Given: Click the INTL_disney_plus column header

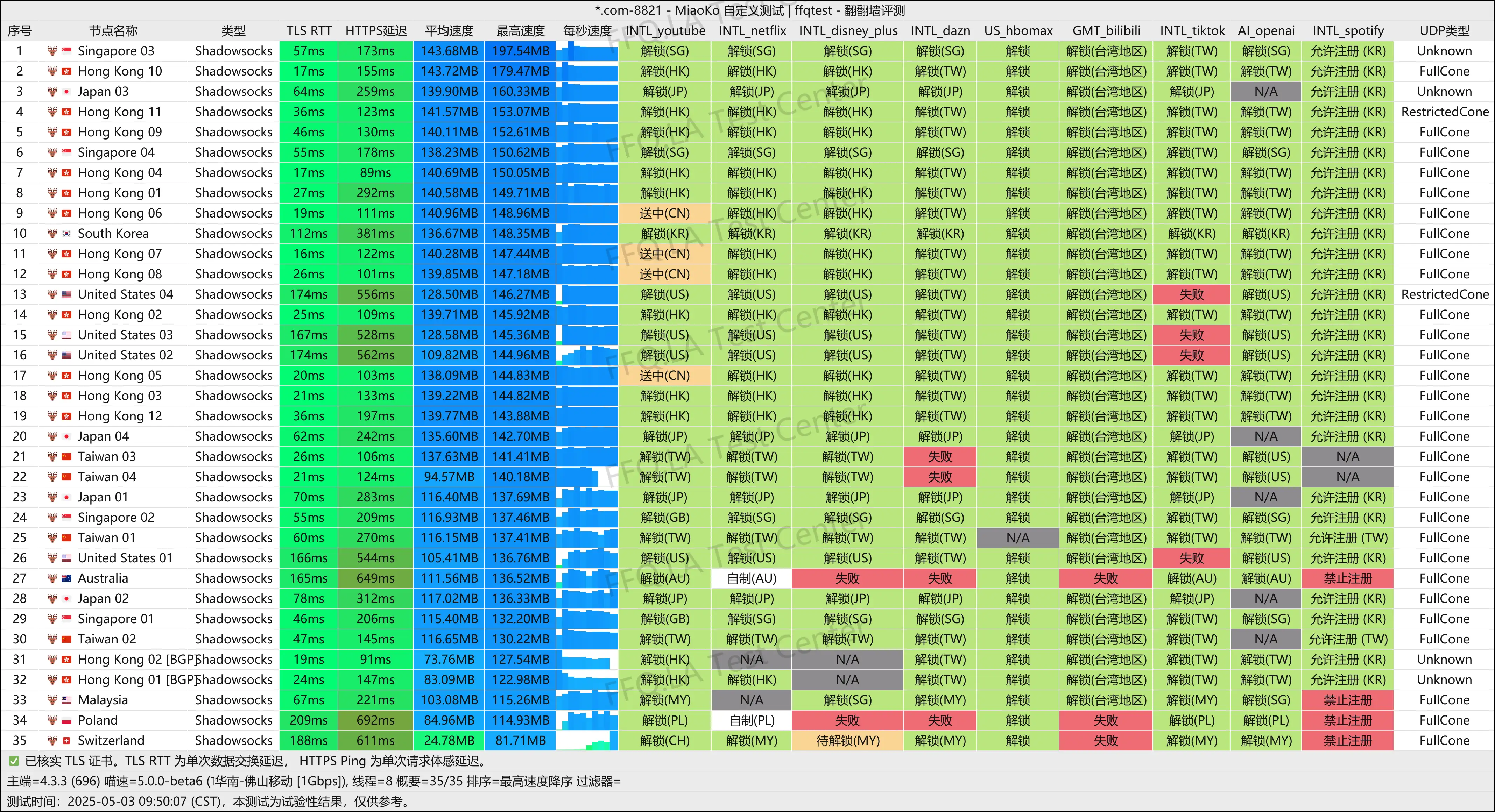Looking at the screenshot, I should [x=848, y=31].
